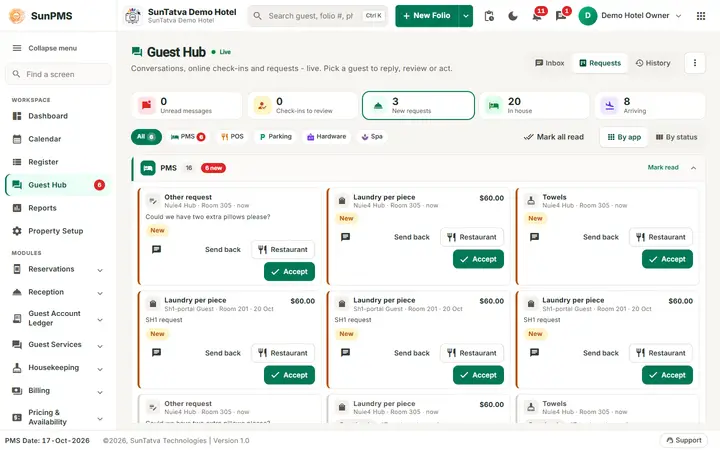Click the Support button

[x=684, y=440]
